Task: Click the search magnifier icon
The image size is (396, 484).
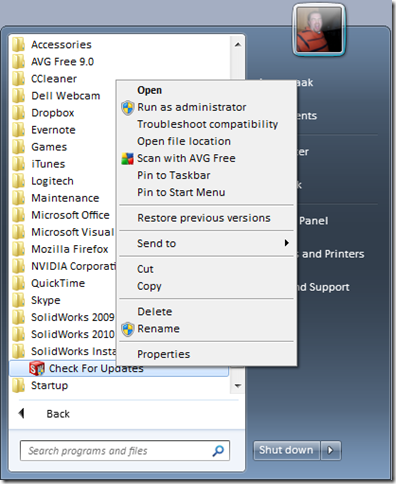Action: 218,451
